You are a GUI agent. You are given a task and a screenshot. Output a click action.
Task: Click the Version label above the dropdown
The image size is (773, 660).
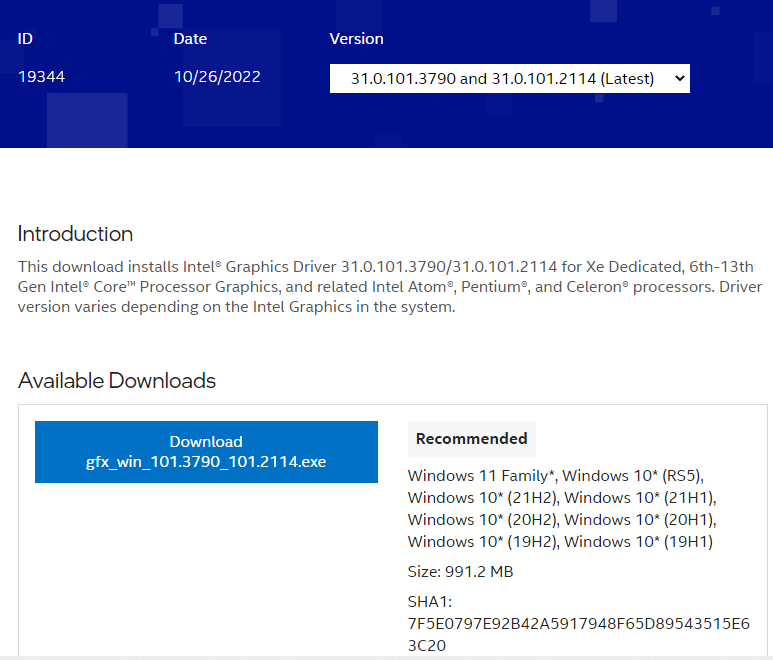click(x=356, y=39)
